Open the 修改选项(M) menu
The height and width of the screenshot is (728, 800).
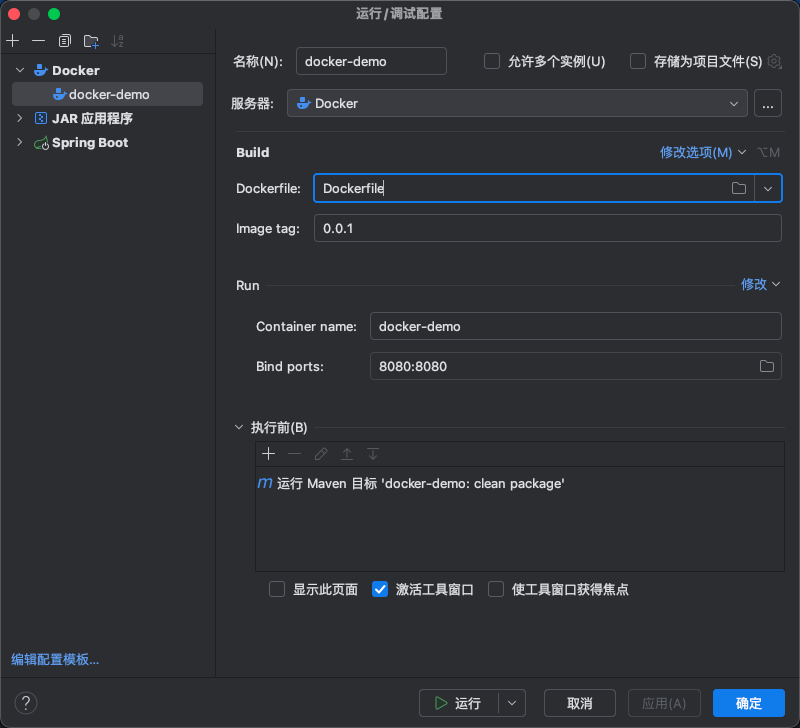pyautogui.click(x=703, y=152)
